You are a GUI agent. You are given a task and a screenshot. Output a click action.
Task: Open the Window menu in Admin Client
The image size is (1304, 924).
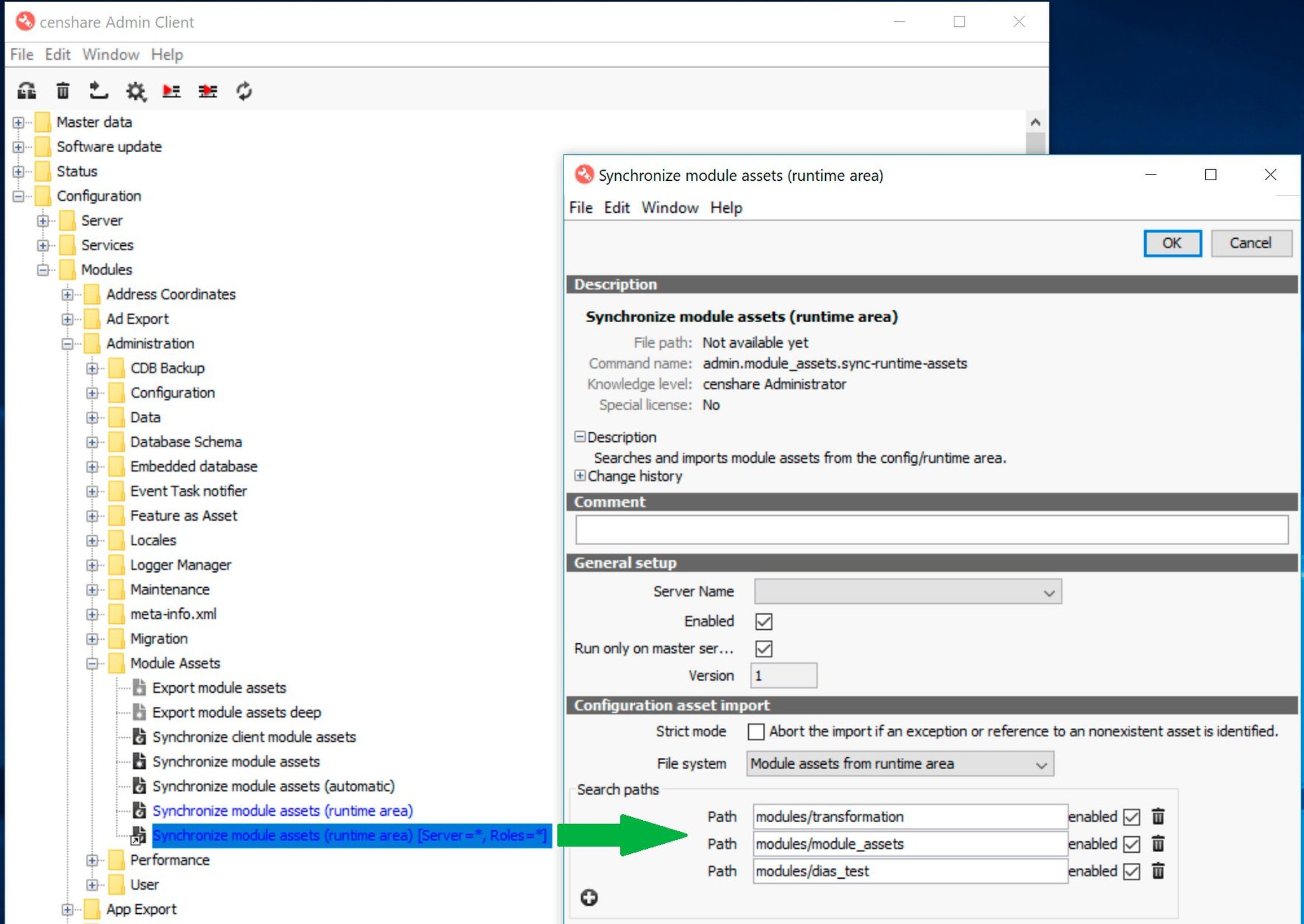pos(111,55)
